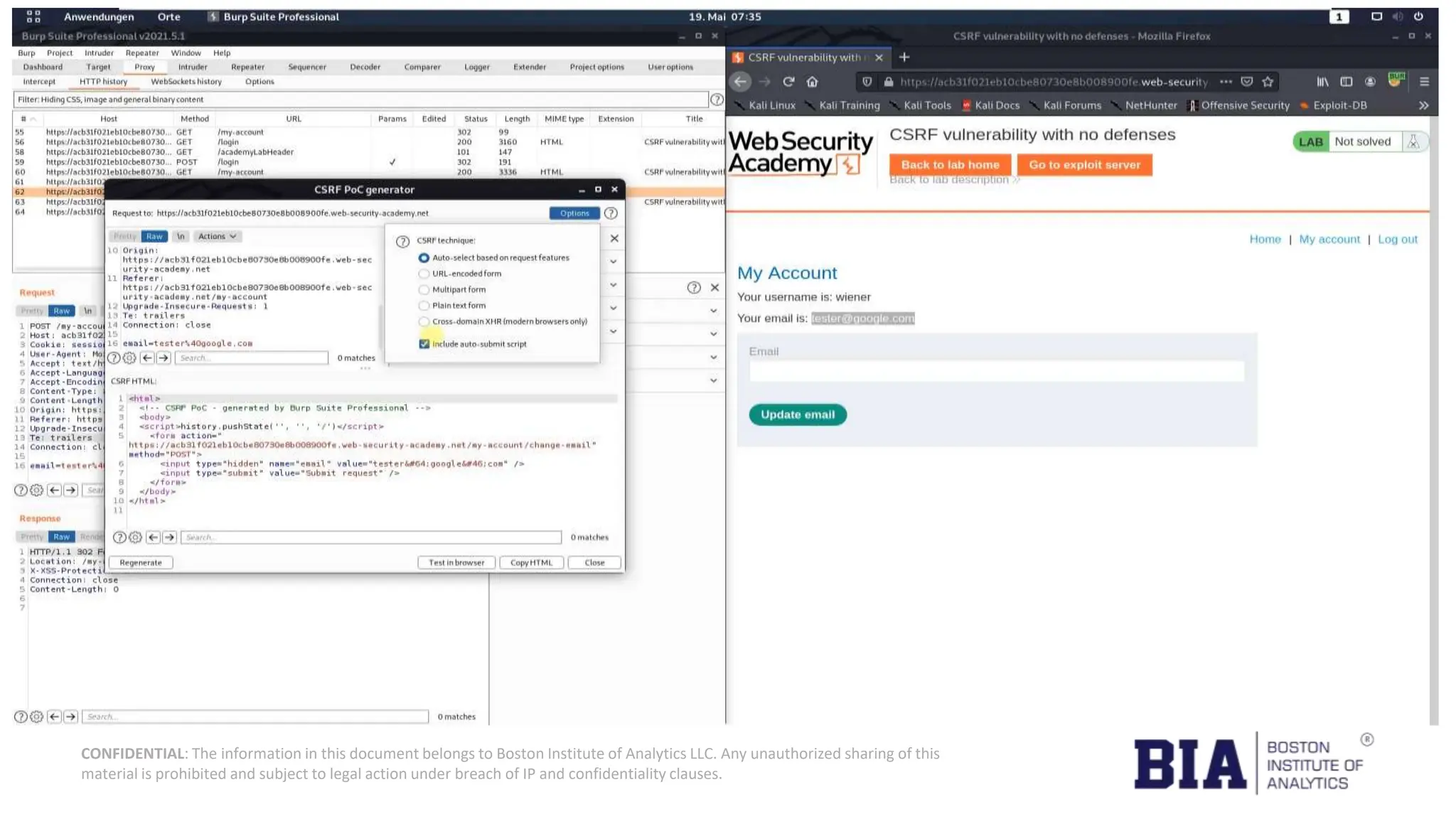Click the Email input field
Screen dimensions: 1456x819
[x=996, y=371]
